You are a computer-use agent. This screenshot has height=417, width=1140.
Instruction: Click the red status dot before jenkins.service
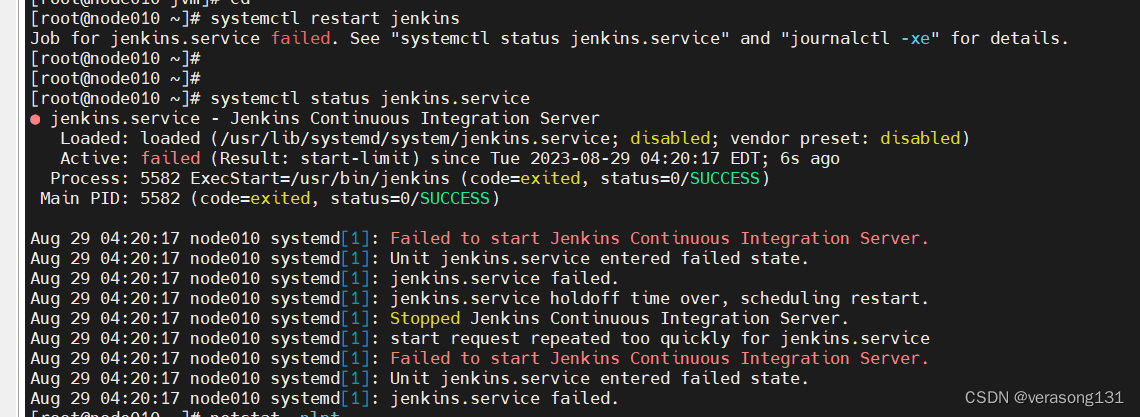click(x=36, y=119)
